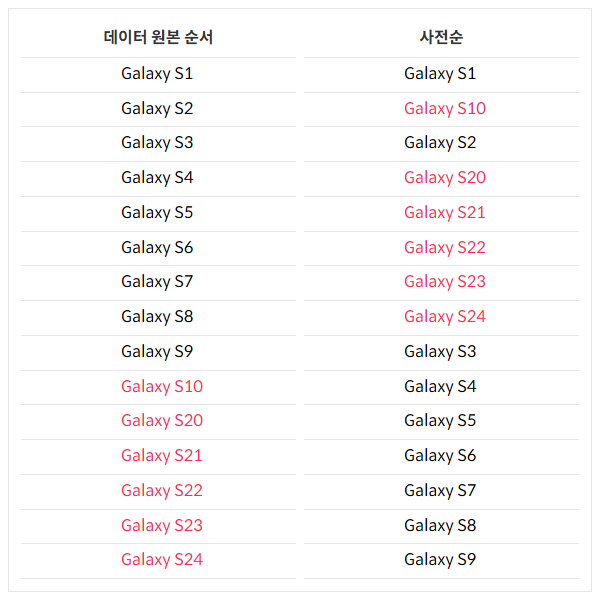This screenshot has height=600, width=600.
Task: Click Galaxy S2 in the left column
Action: [157, 109]
